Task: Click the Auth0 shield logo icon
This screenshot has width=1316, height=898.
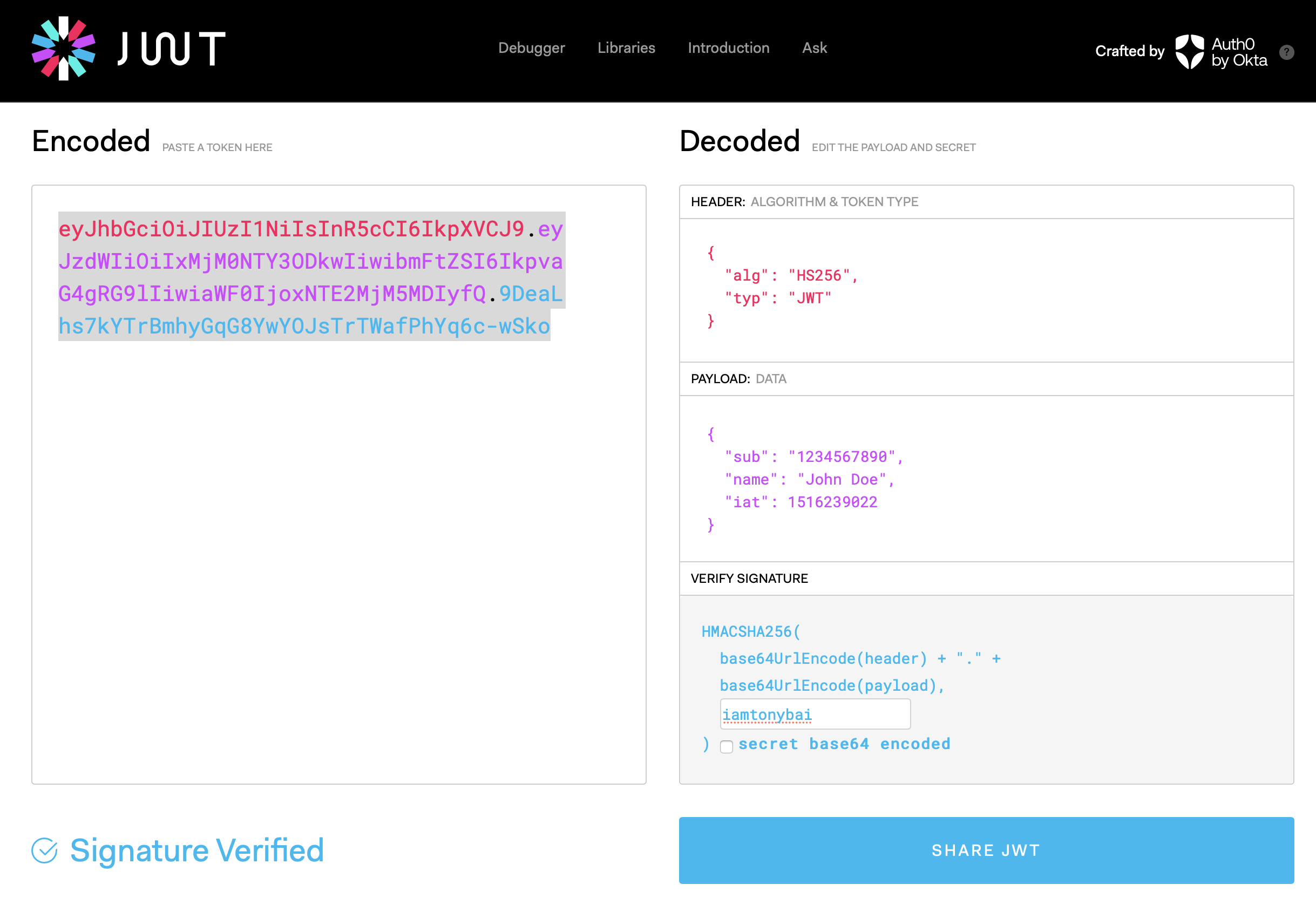Action: (1189, 51)
